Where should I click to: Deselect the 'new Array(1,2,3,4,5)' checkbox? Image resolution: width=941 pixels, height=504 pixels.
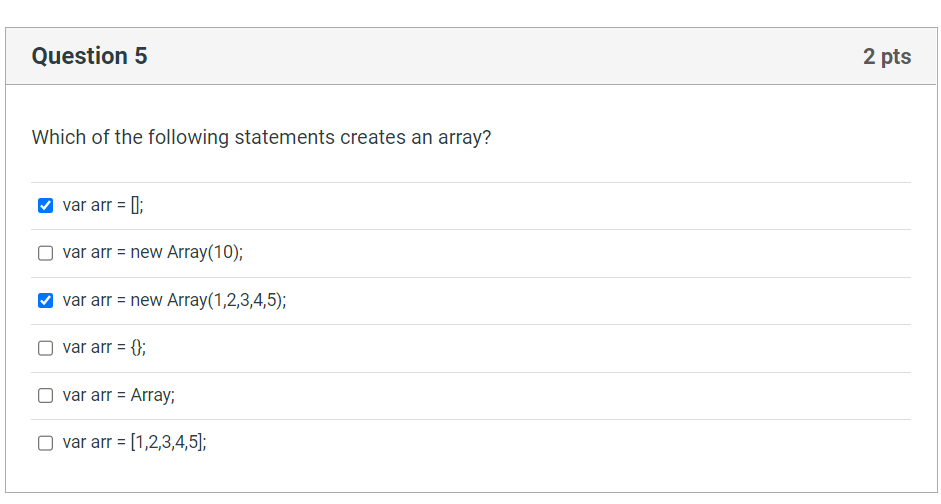[46, 301]
